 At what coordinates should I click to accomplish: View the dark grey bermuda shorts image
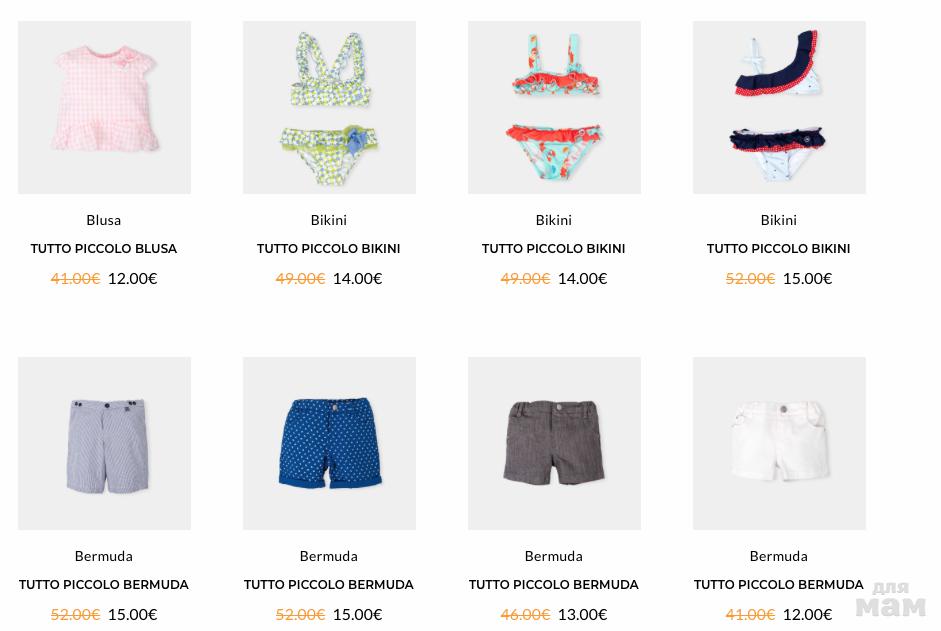[x=555, y=444]
